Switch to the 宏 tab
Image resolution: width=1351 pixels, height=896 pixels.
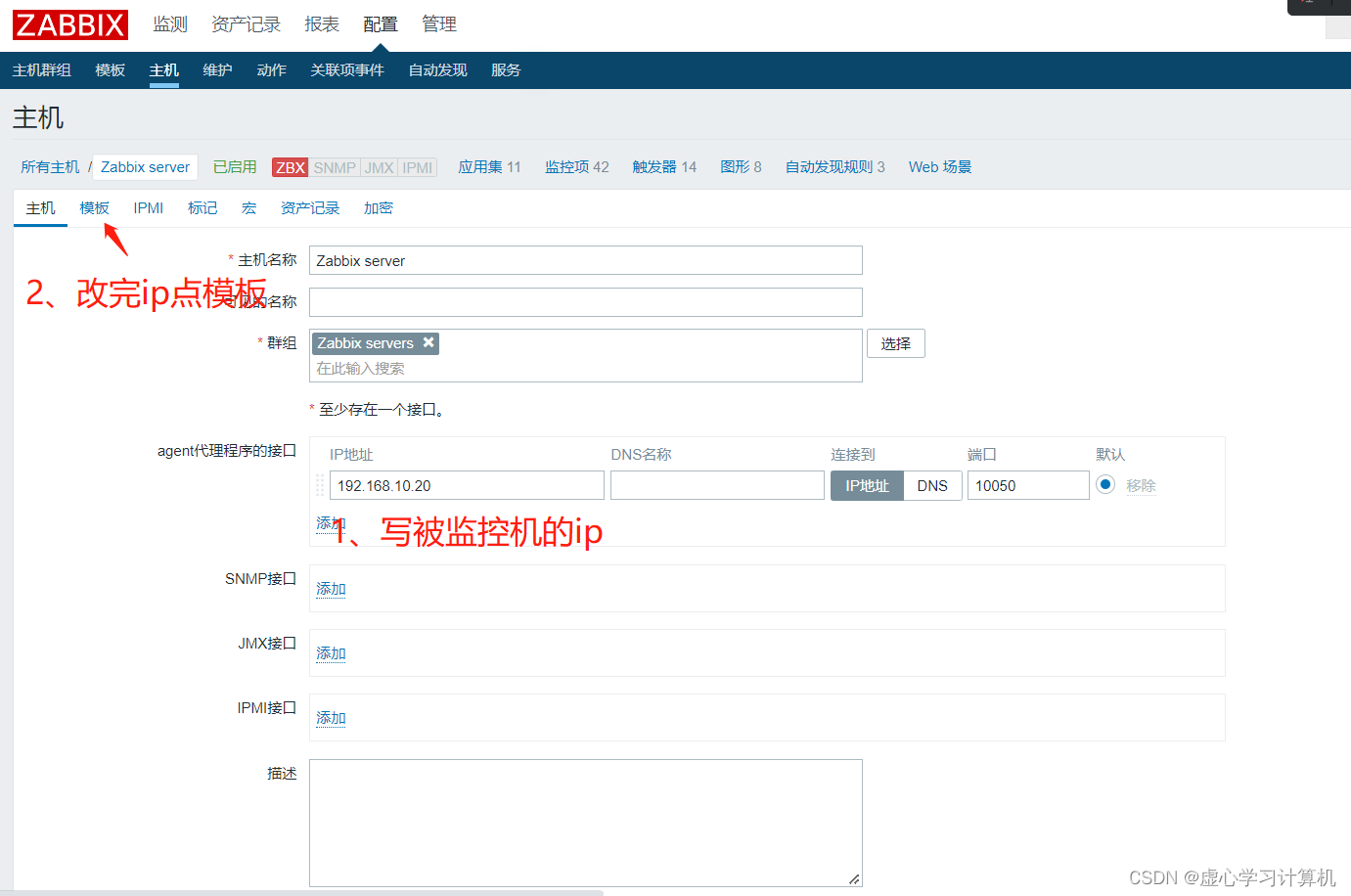(x=248, y=207)
